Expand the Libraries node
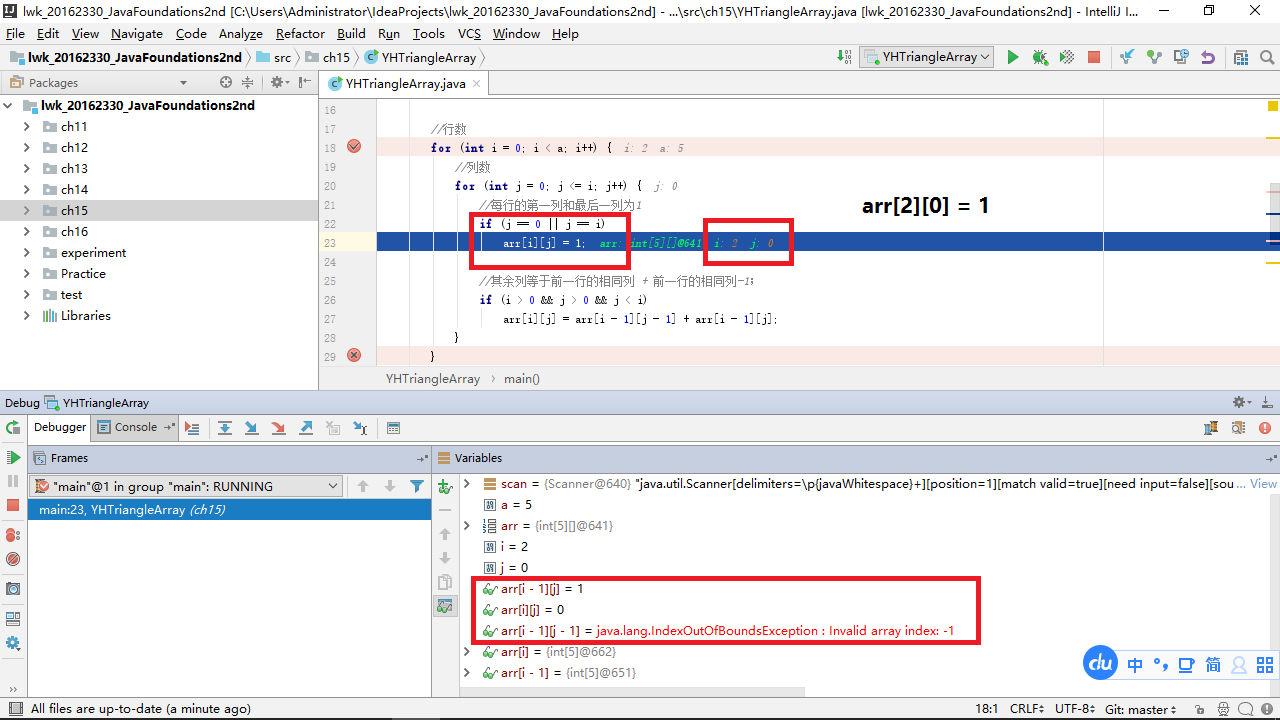Screen dimensions: 1280x720 click(x=27, y=315)
